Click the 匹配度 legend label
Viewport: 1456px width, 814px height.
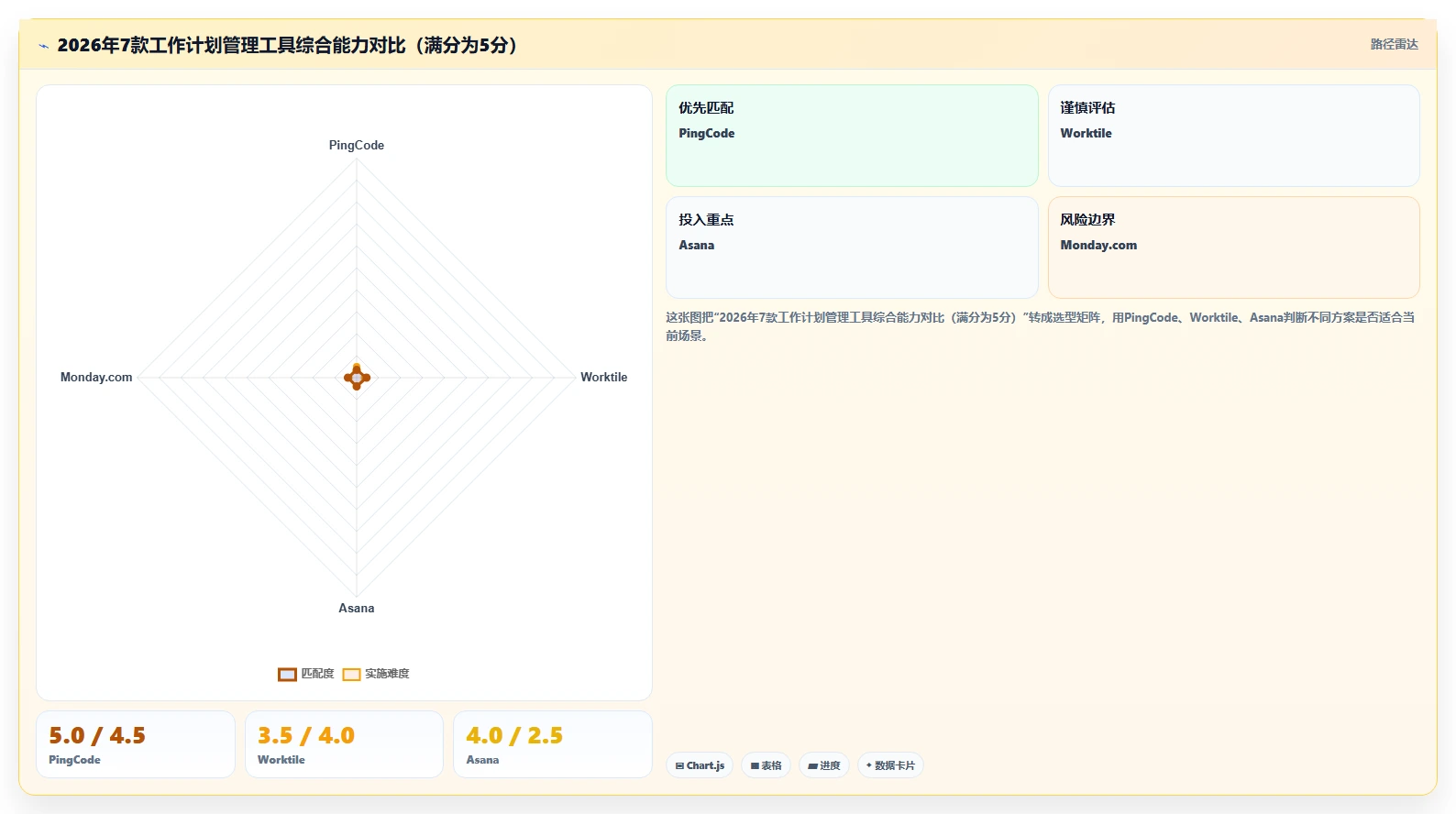tap(317, 674)
